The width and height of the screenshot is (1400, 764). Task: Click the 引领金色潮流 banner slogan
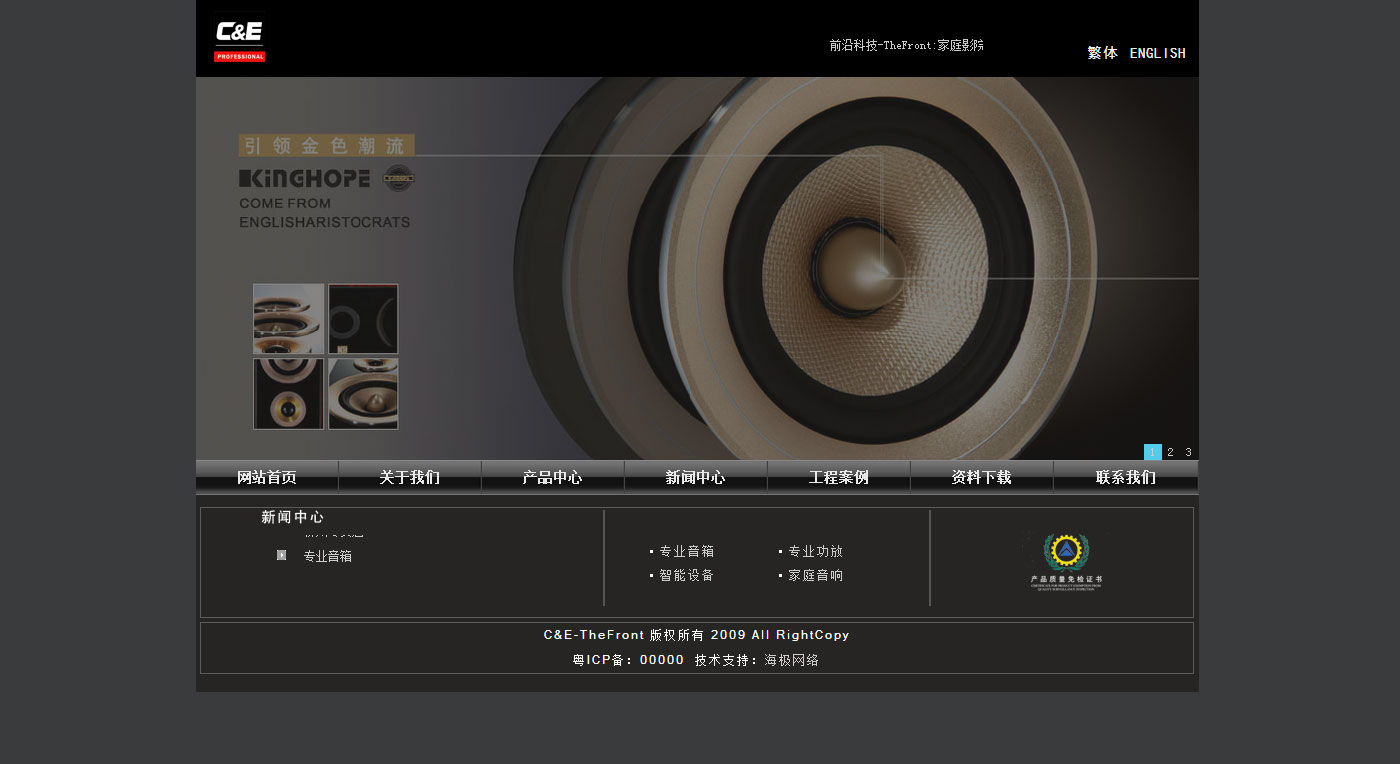tap(326, 145)
